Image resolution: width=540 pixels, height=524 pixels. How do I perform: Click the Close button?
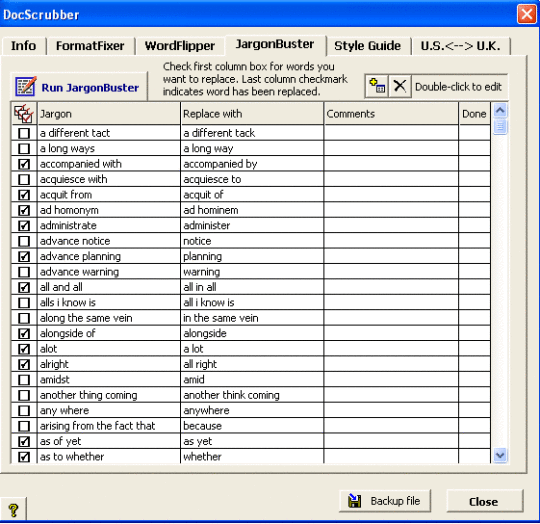pyautogui.click(x=485, y=501)
